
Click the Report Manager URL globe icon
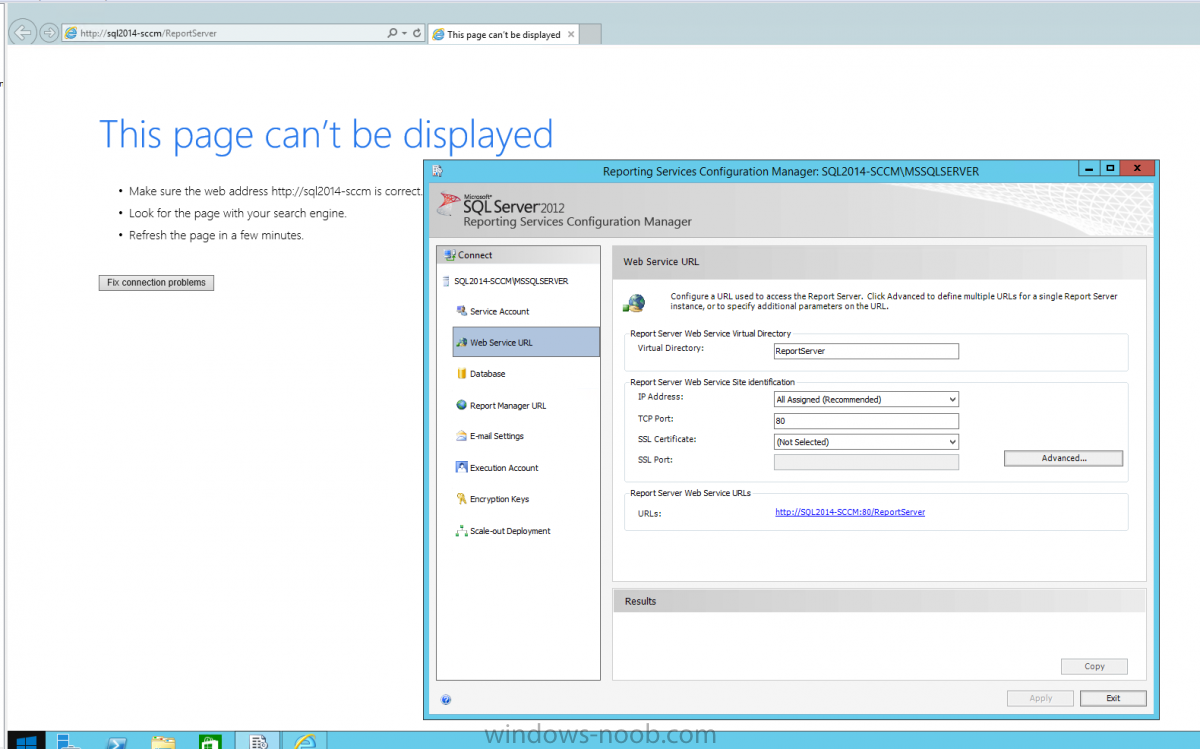(461, 405)
